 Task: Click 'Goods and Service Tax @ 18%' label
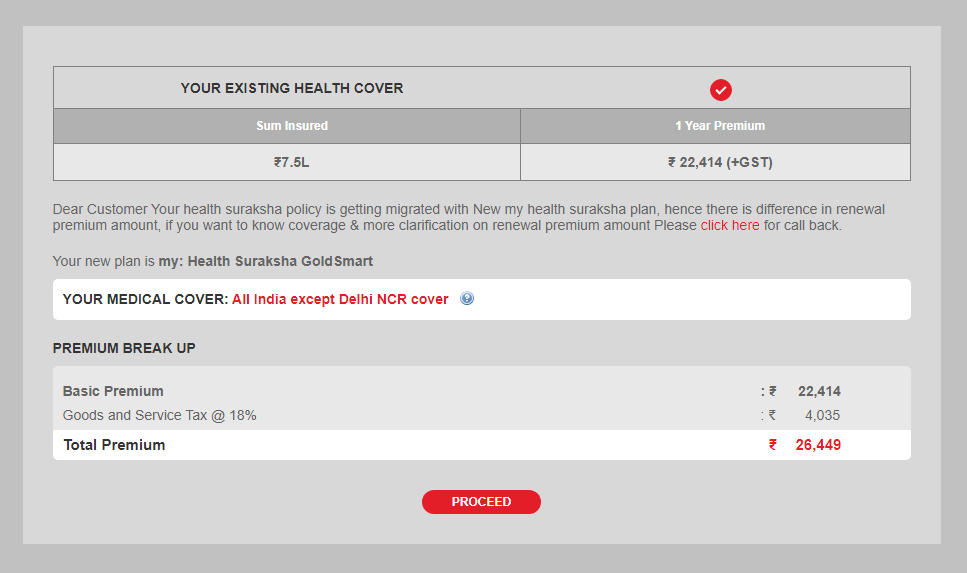coord(159,416)
